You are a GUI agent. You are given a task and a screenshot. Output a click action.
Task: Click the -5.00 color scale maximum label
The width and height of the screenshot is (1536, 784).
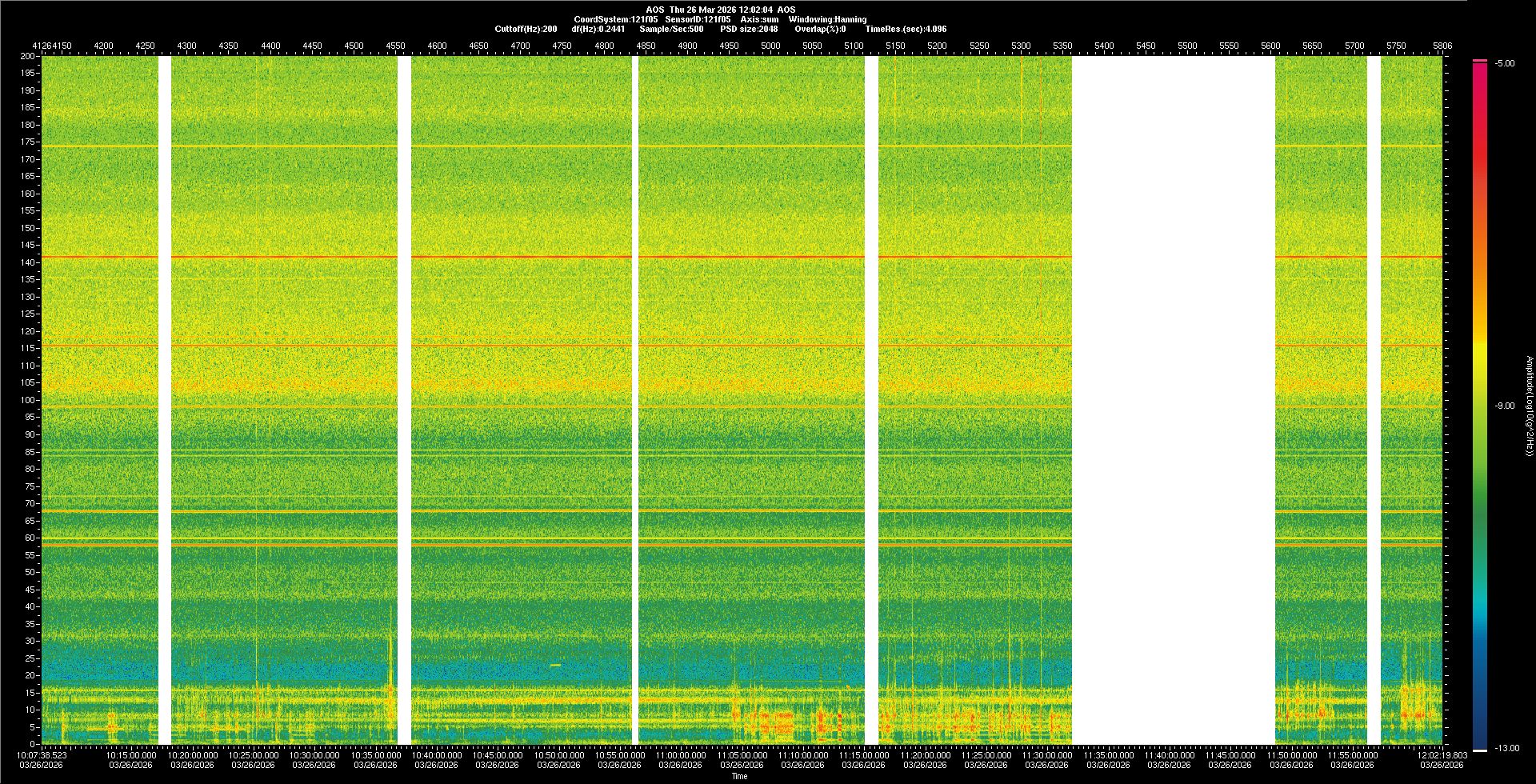tap(1505, 64)
